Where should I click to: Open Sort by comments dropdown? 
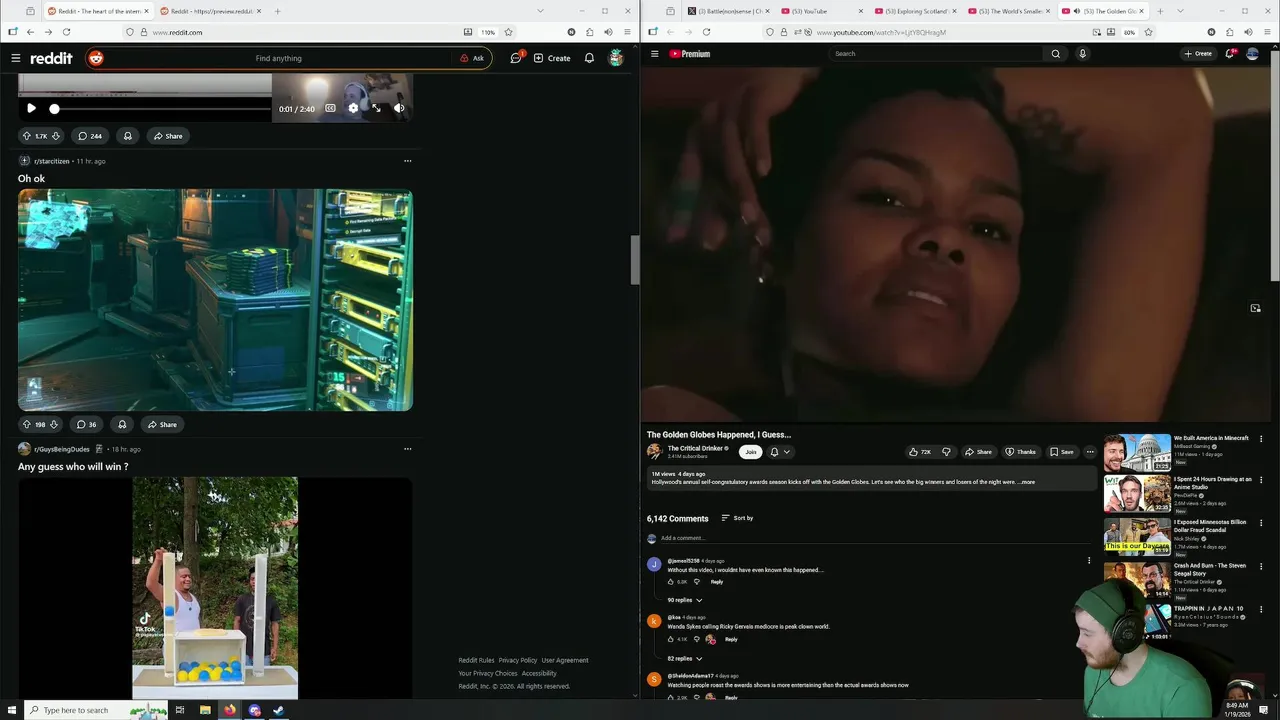(x=737, y=518)
